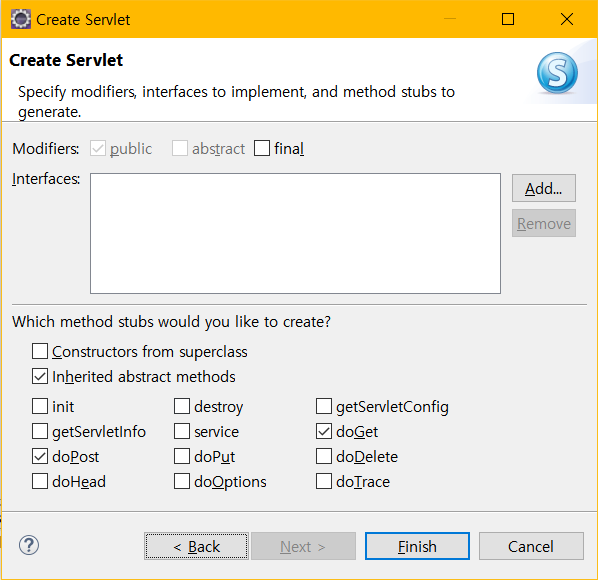
Task: Enable the init method stub
Action: [x=40, y=406]
